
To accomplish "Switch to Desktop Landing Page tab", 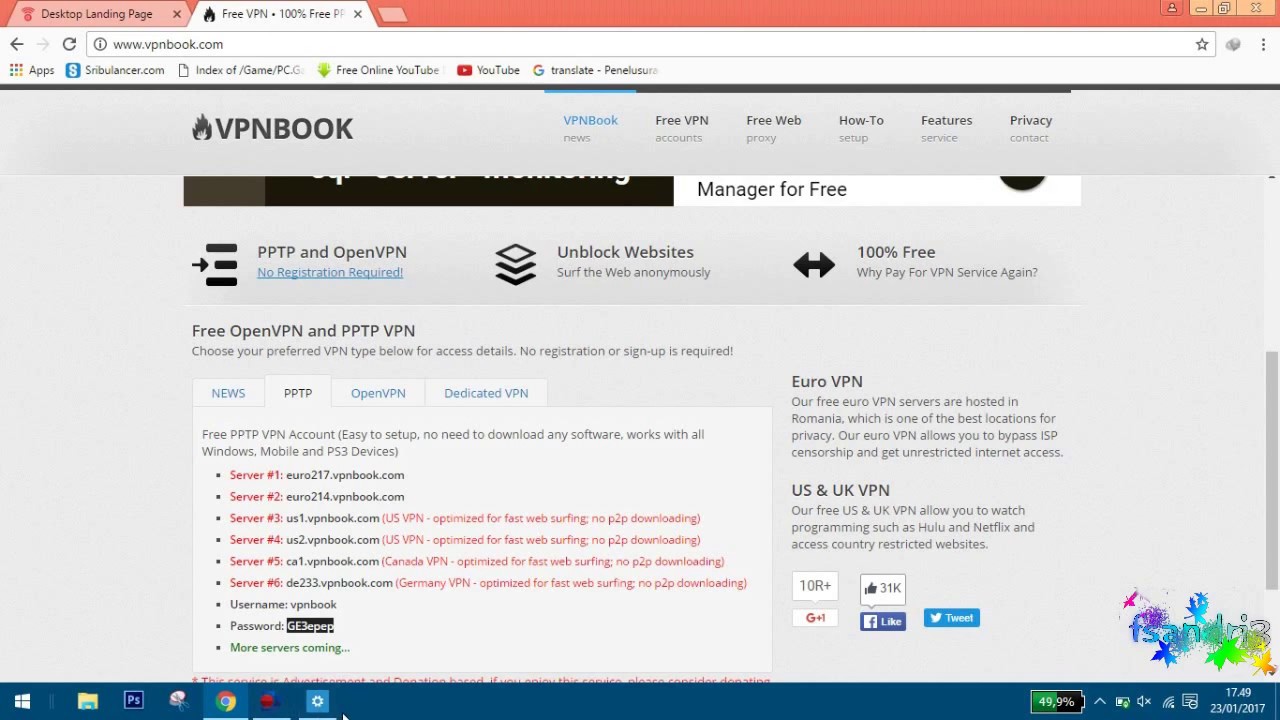I will pos(97,14).
